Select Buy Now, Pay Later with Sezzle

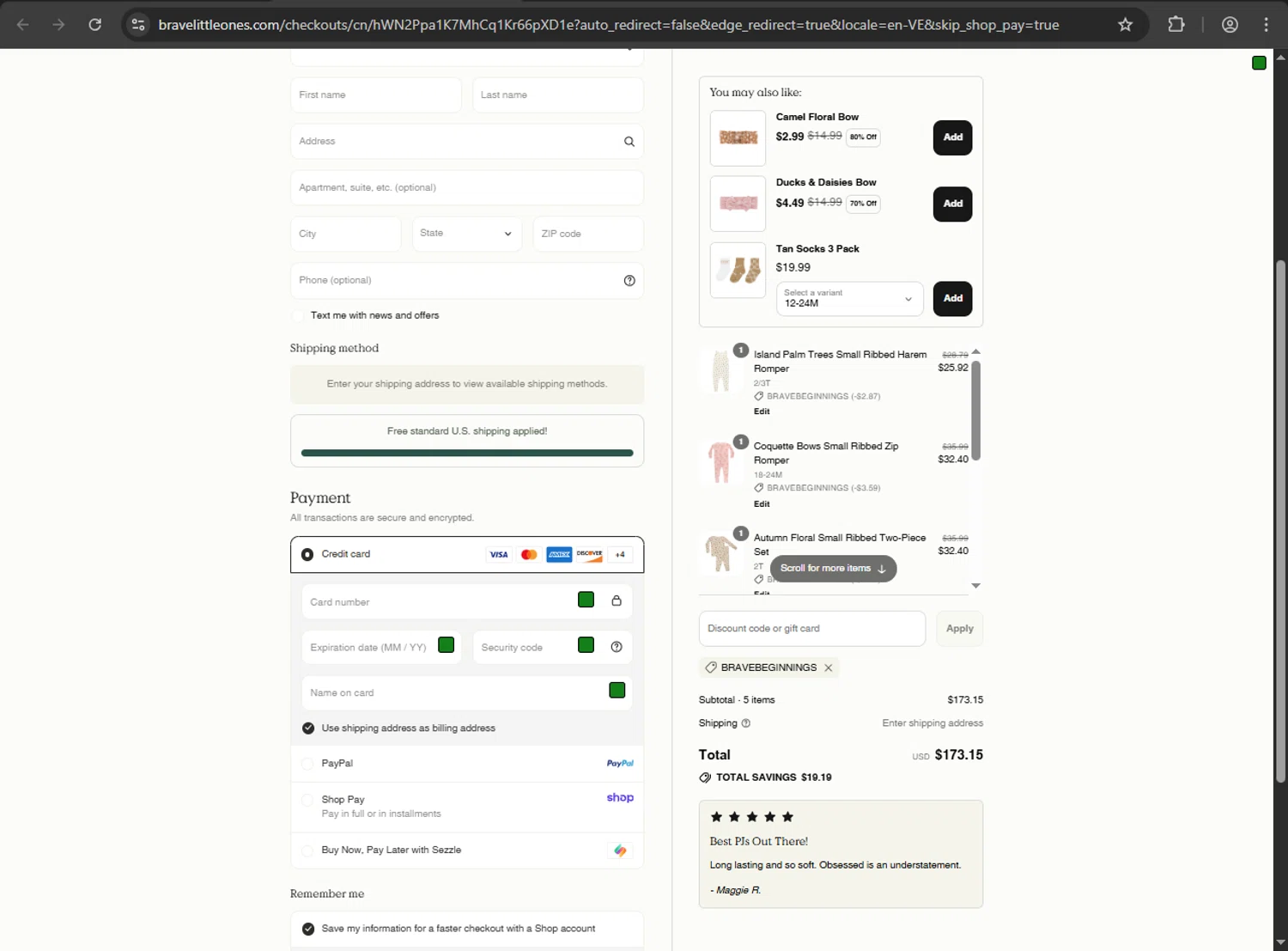tap(307, 850)
